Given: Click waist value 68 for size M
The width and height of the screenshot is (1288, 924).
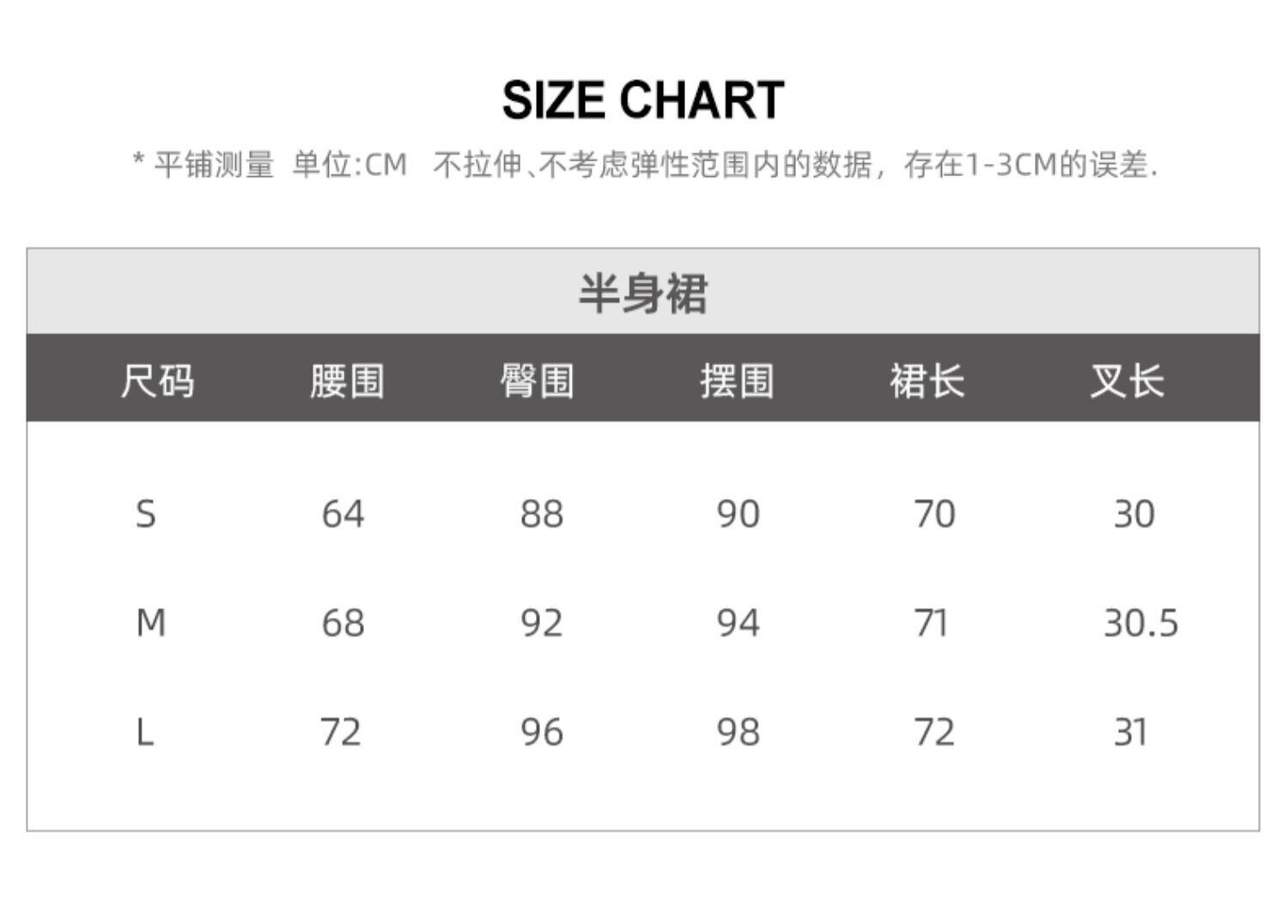Looking at the screenshot, I should (343, 623).
